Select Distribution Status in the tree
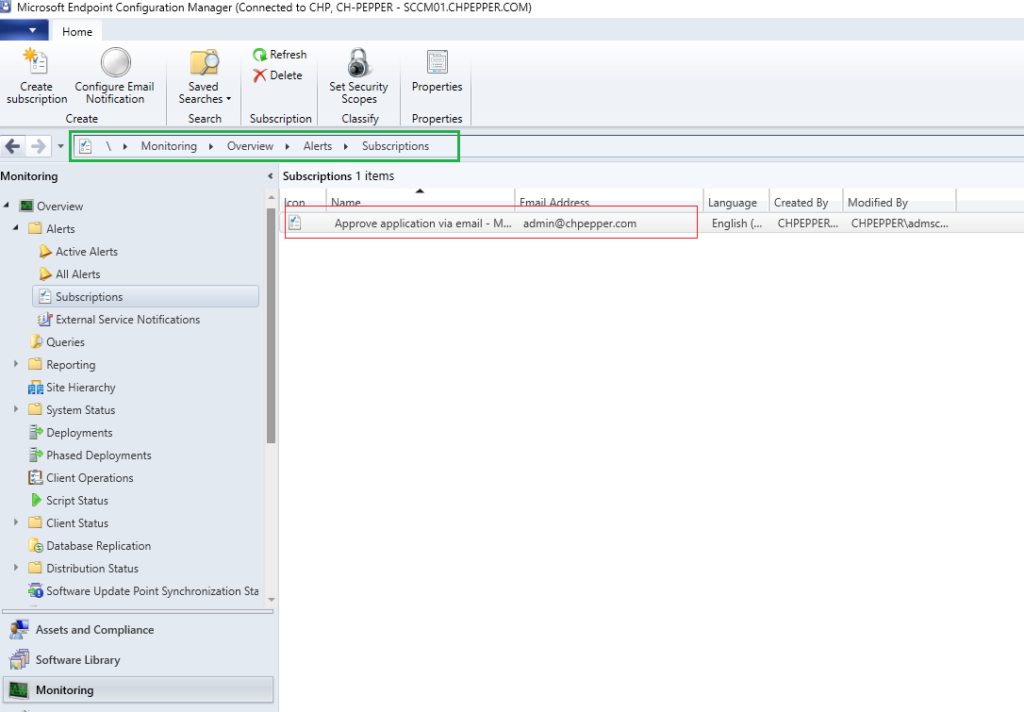 coord(92,568)
